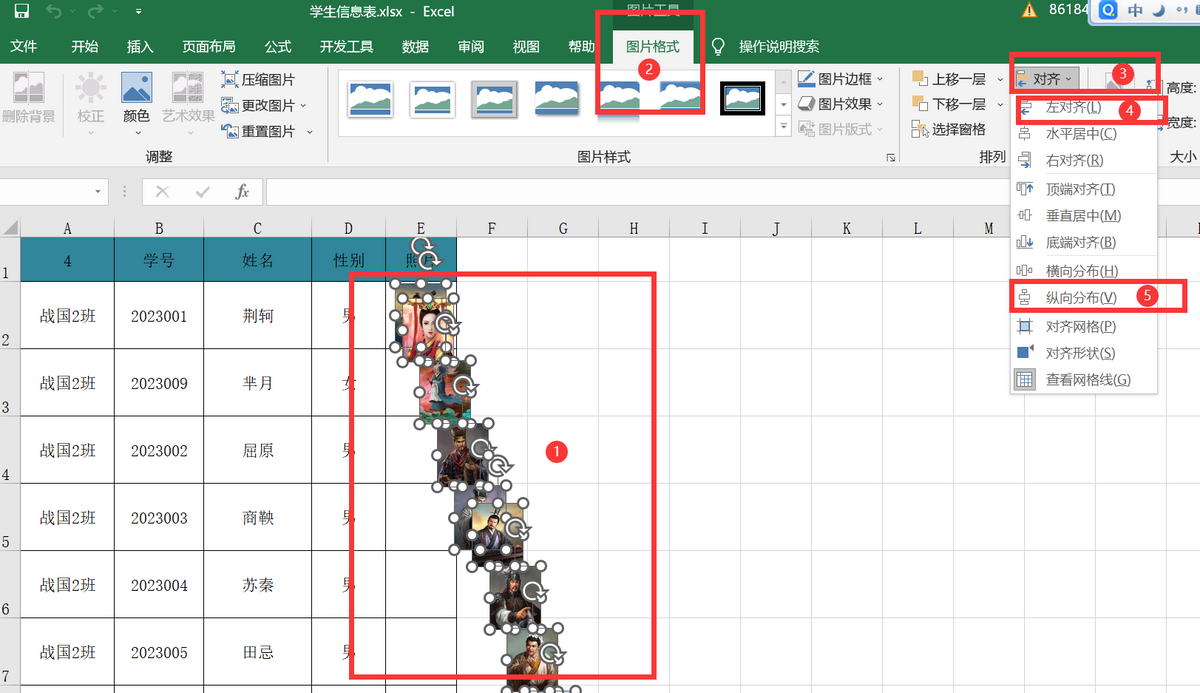1200x693 pixels.
Task: Click the 中 input method indicator
Action: pyautogui.click(x=1135, y=12)
